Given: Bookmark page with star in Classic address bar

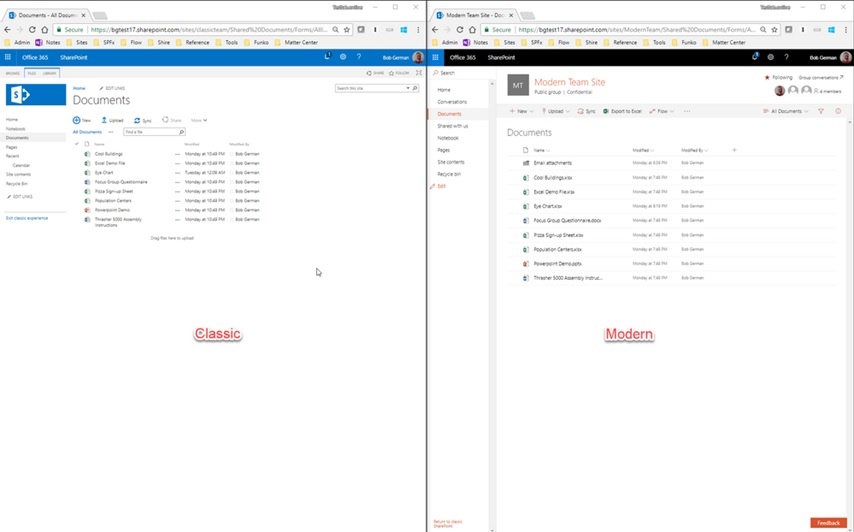Looking at the screenshot, I should (347, 30).
